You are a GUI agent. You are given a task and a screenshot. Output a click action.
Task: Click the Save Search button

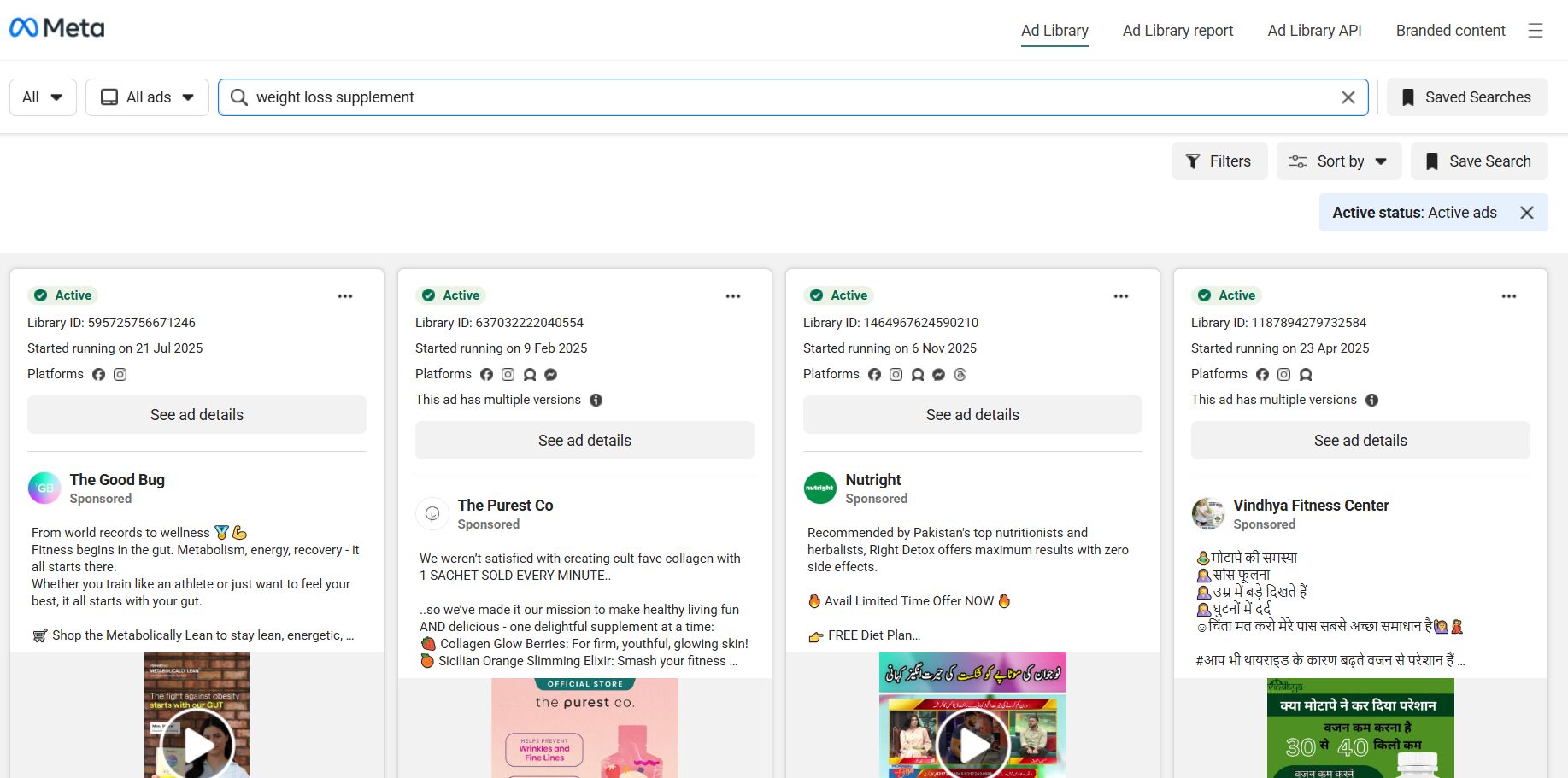[1479, 161]
